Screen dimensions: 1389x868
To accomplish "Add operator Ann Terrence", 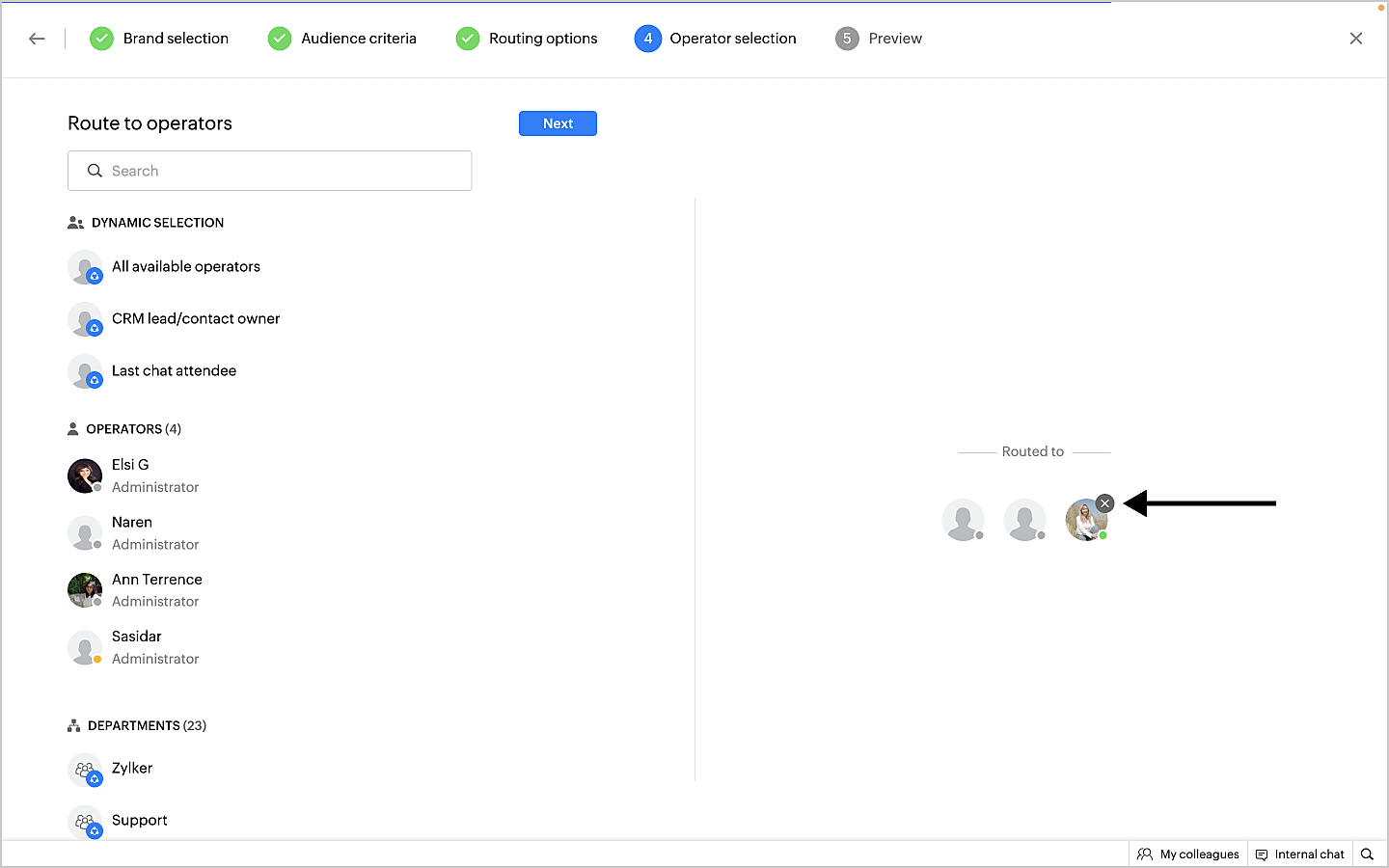I will click(x=135, y=590).
